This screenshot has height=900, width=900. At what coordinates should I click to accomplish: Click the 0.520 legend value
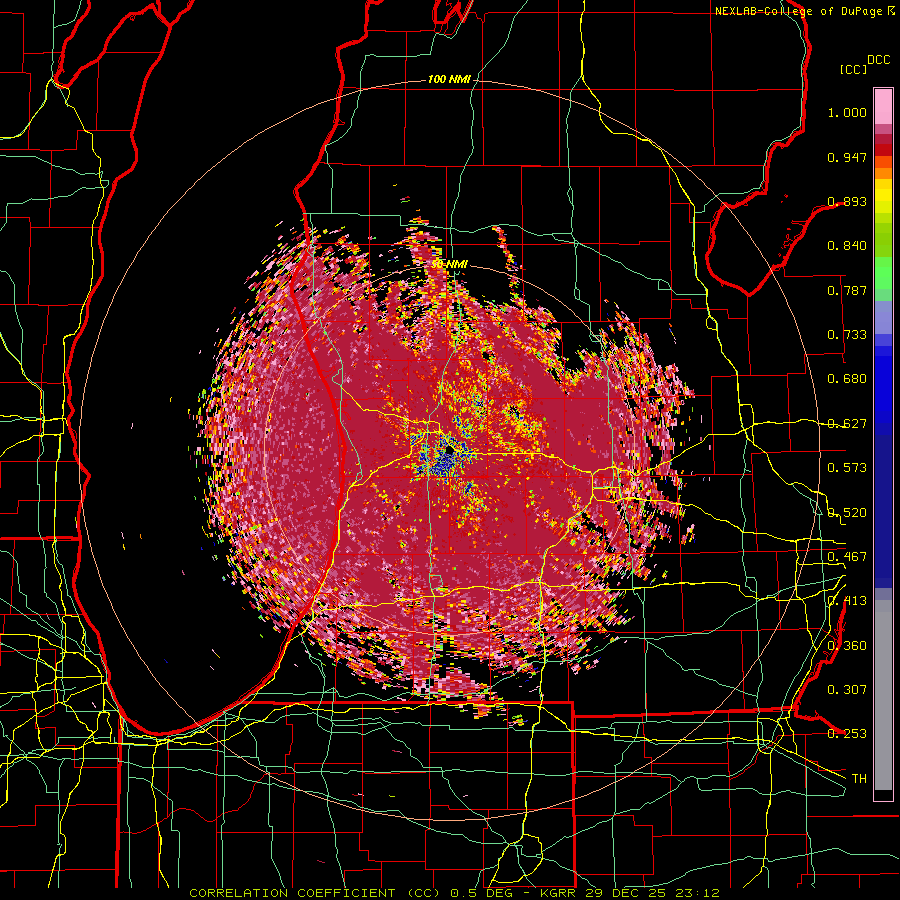[847, 513]
